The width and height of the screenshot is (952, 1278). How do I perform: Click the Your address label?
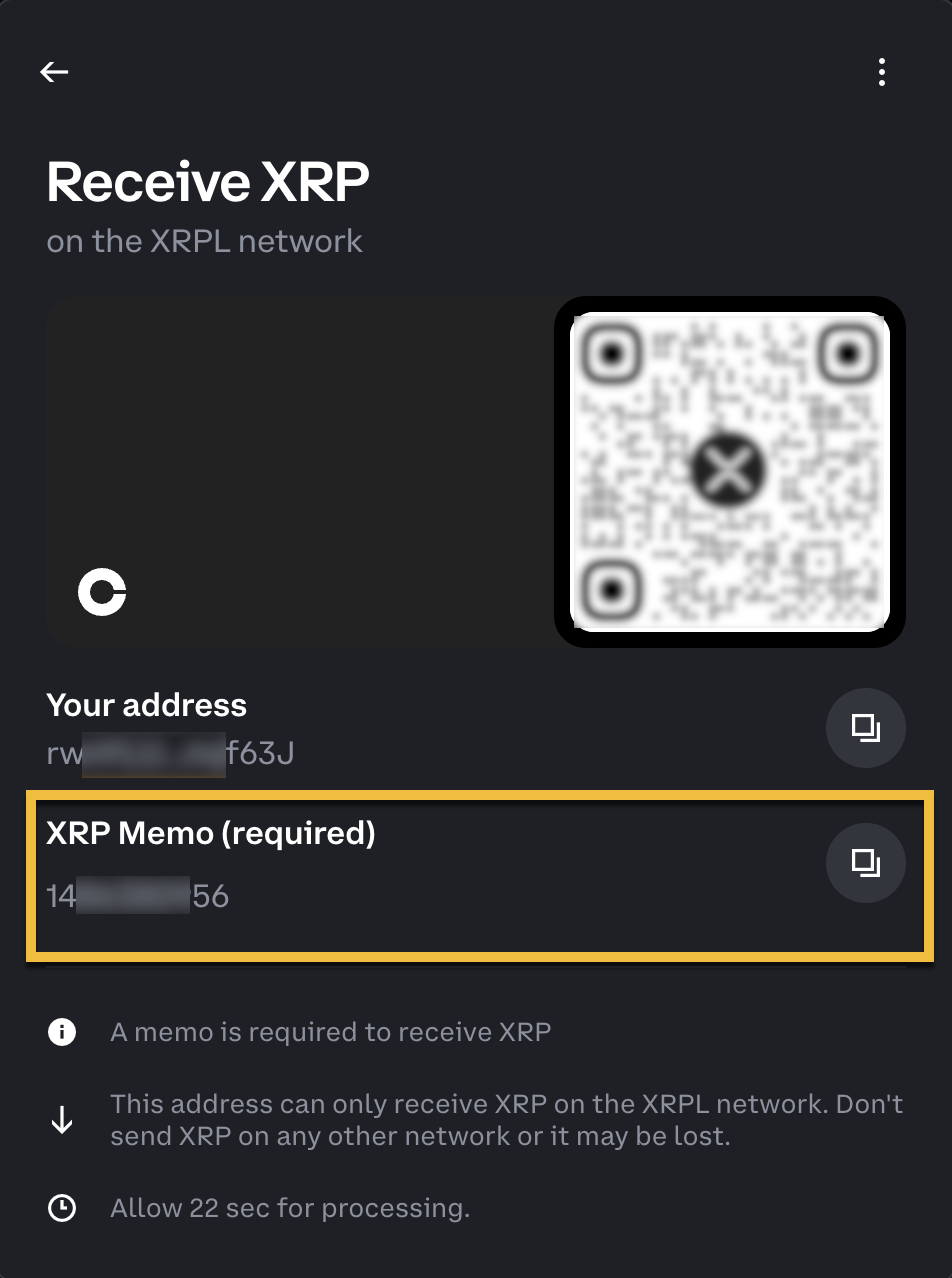click(x=146, y=705)
